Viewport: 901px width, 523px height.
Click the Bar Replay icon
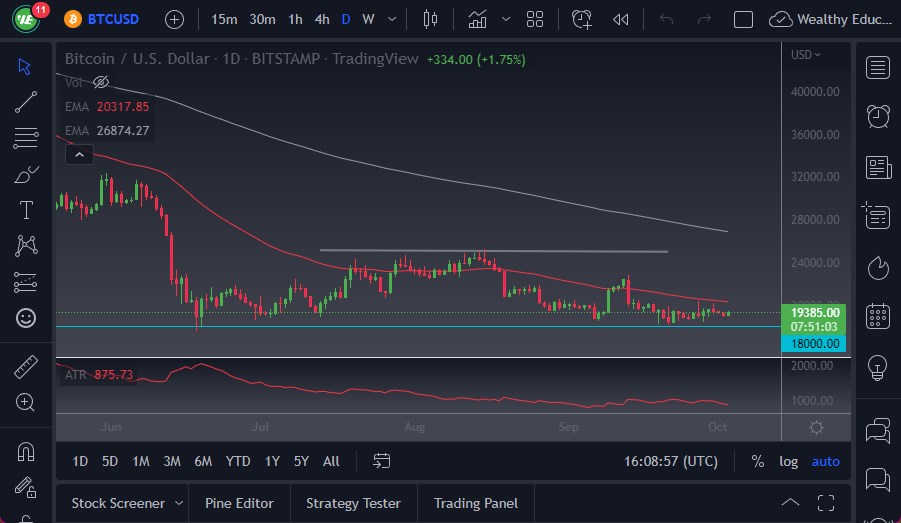tap(621, 19)
